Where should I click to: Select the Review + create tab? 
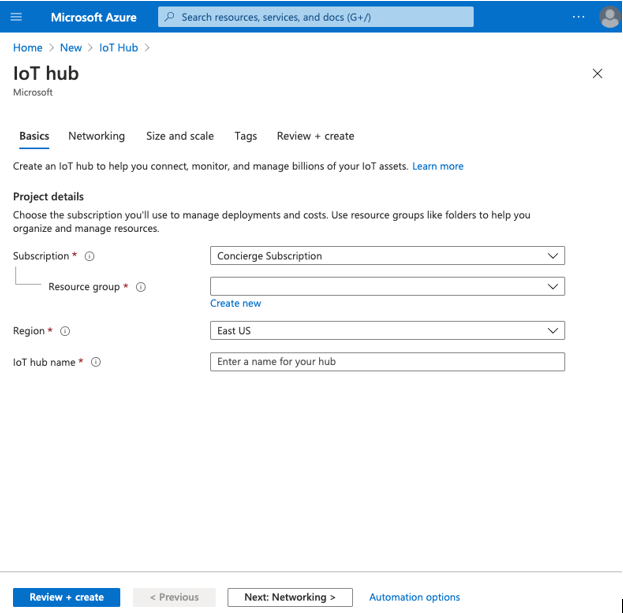point(315,136)
